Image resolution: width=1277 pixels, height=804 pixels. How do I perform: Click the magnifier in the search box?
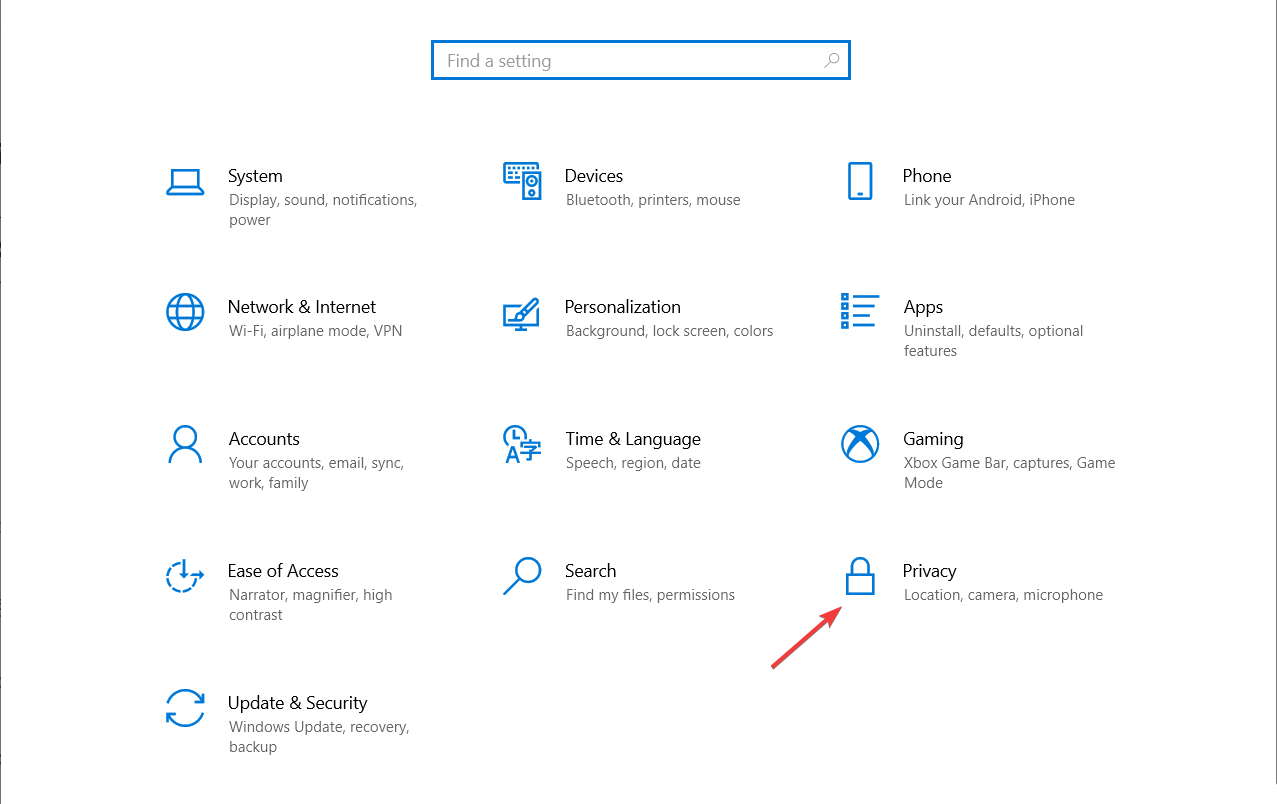point(831,61)
